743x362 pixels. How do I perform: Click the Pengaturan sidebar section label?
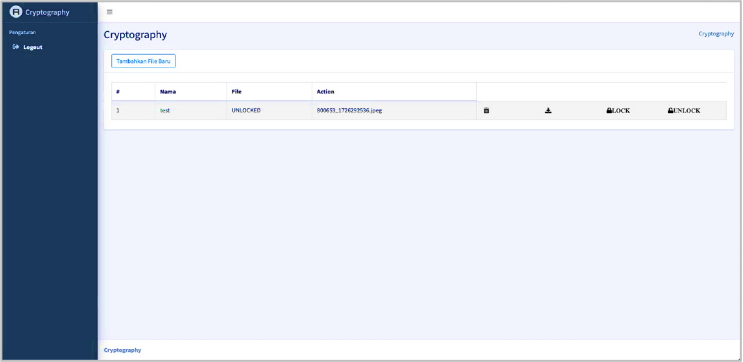point(22,32)
